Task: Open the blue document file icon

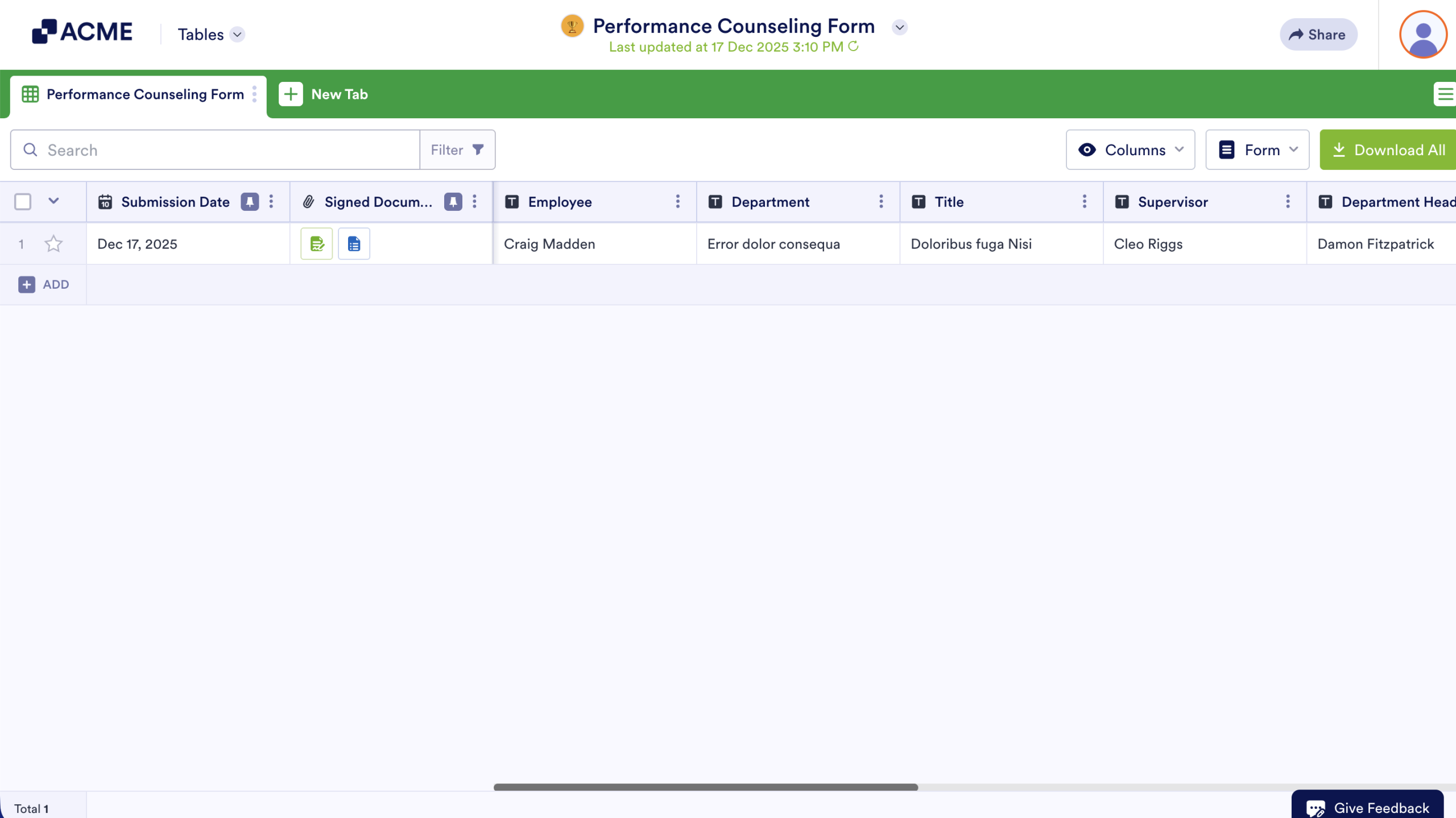Action: tap(354, 244)
